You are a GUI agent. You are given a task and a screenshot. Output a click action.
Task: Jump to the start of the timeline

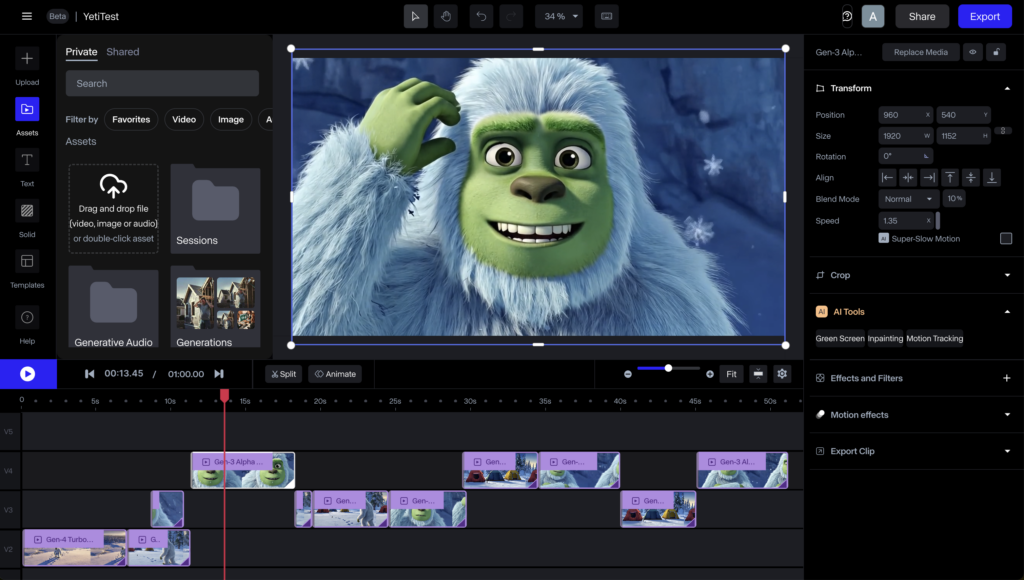89,374
